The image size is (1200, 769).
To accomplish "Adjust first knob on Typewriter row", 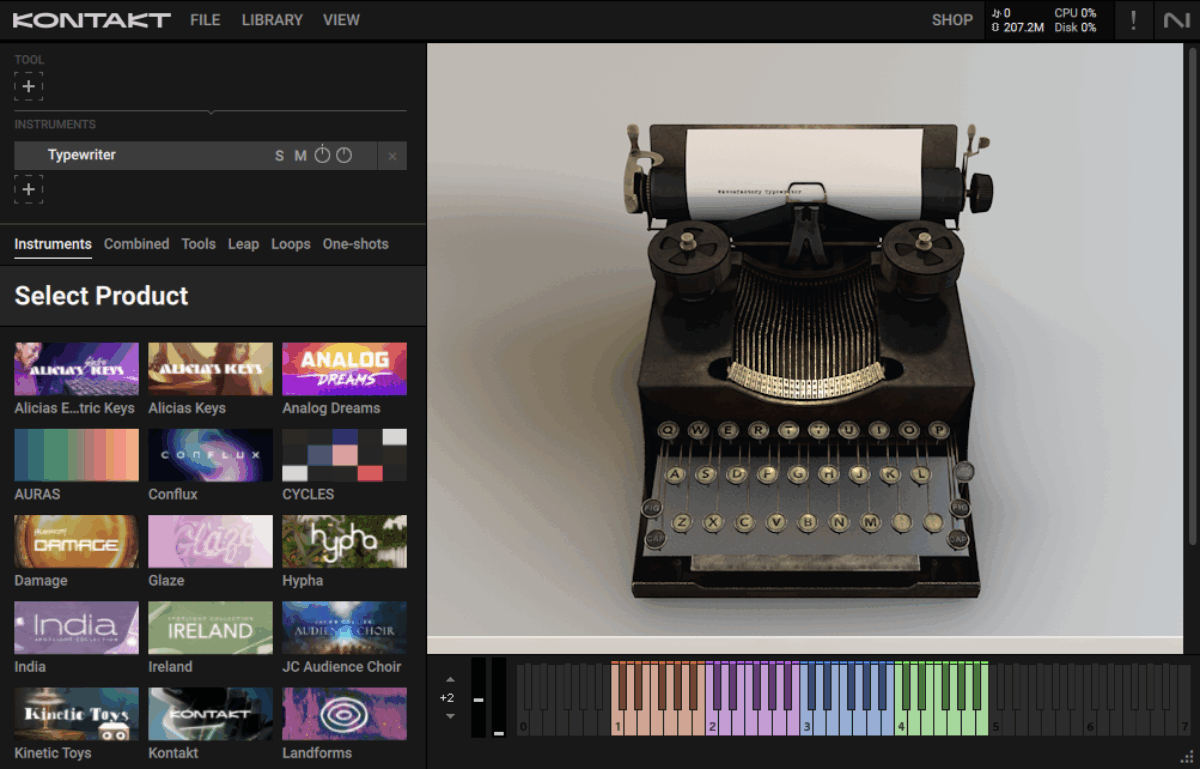I will tap(322, 155).
